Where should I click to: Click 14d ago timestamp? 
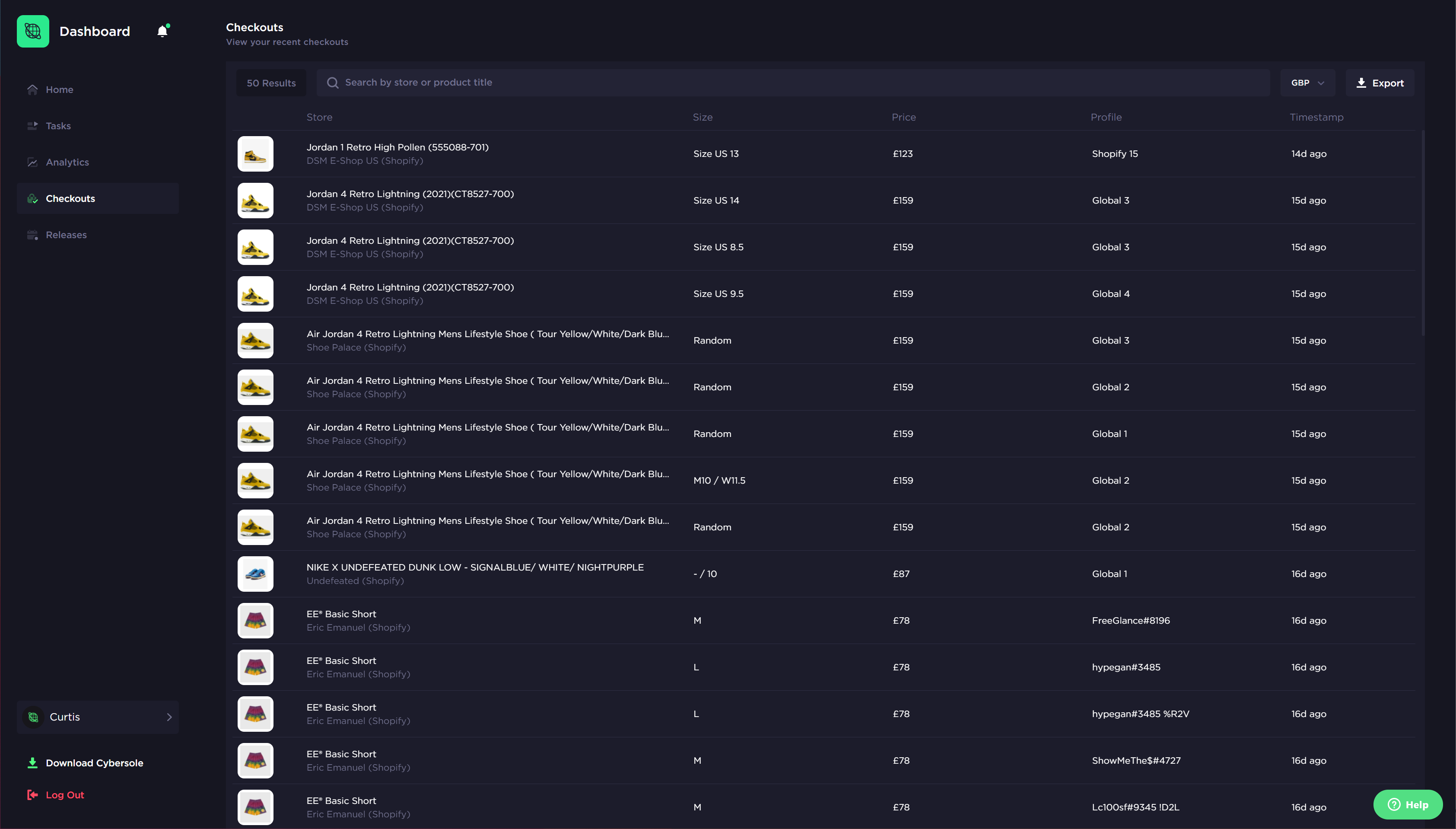coord(1309,154)
